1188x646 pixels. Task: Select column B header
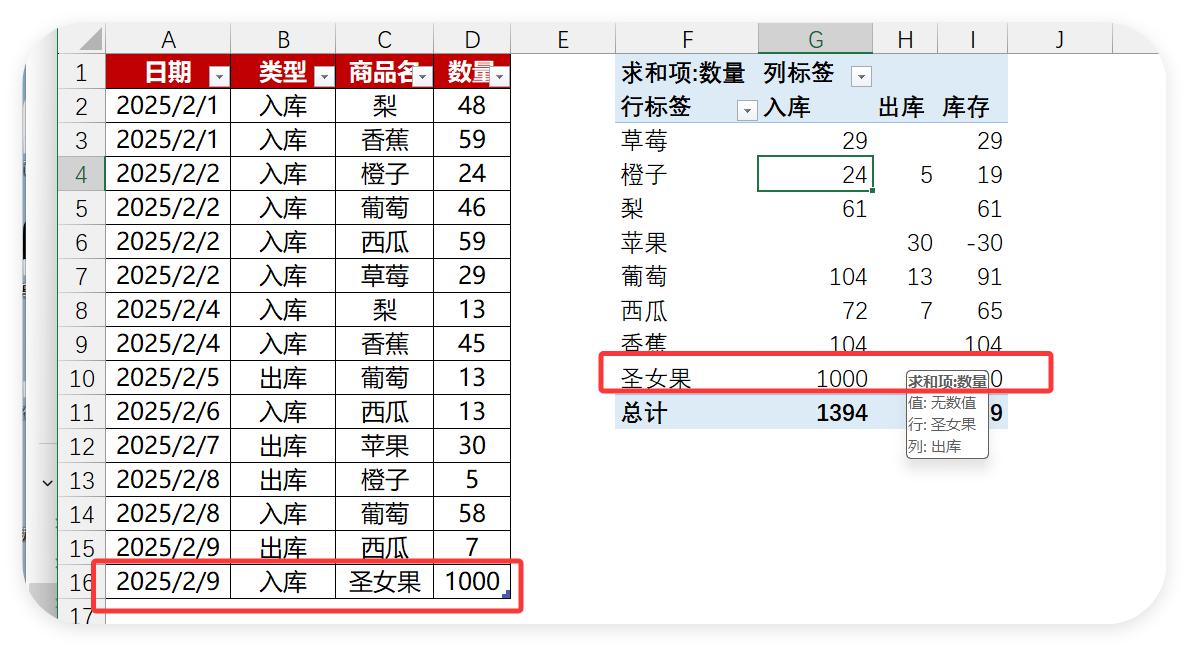coord(283,39)
